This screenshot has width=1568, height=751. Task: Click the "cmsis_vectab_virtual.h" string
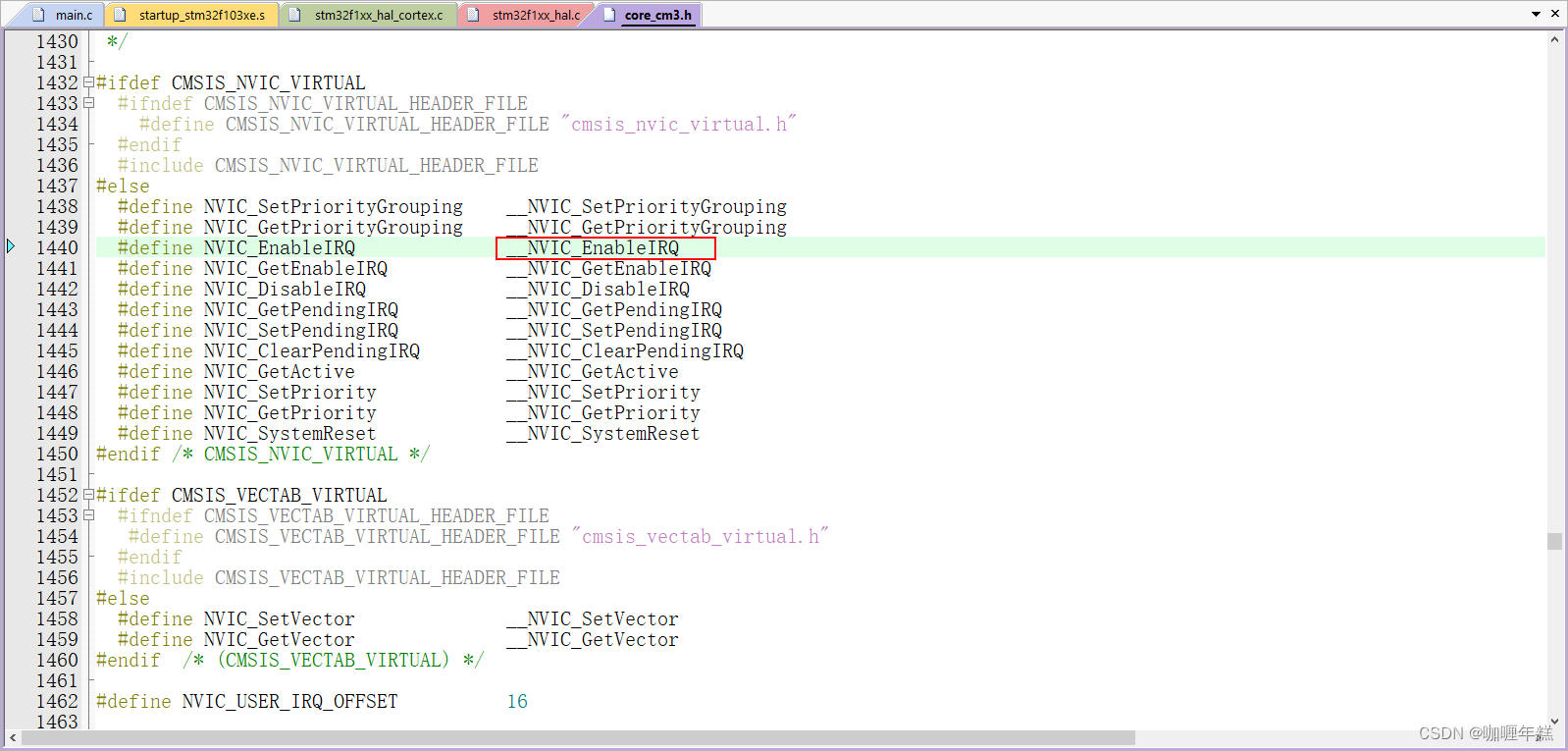(701, 536)
